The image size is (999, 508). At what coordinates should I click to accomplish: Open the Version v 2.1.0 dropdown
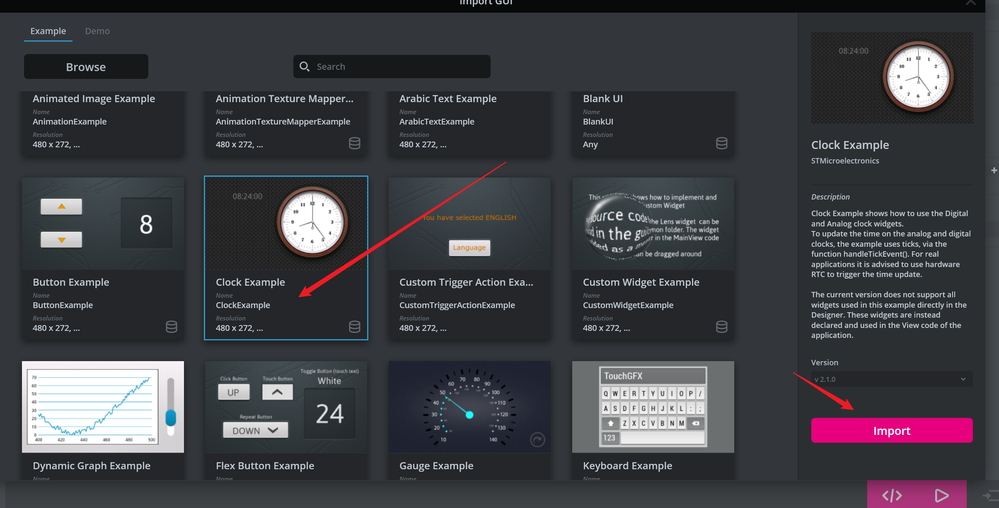click(x=891, y=379)
